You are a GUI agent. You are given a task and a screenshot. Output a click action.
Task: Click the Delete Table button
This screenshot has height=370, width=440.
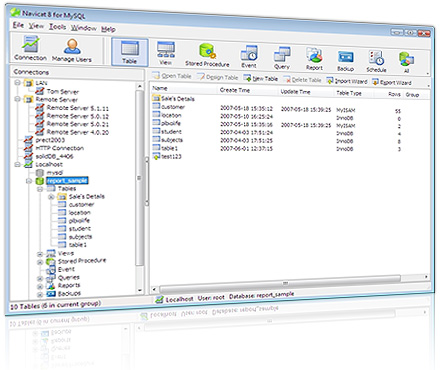[302, 80]
